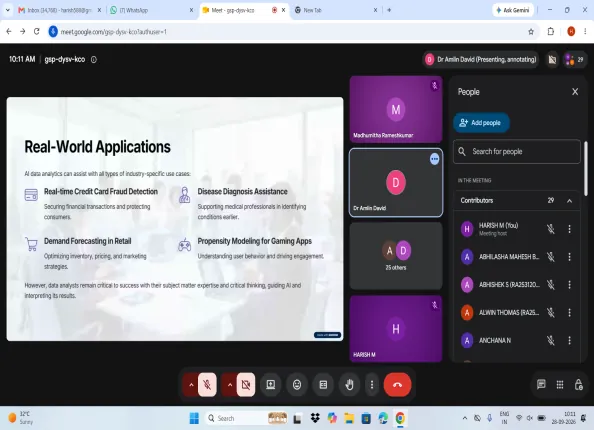Viewport: 594px width, 430px height.
Task: Close the People side panel
Action: (x=575, y=92)
